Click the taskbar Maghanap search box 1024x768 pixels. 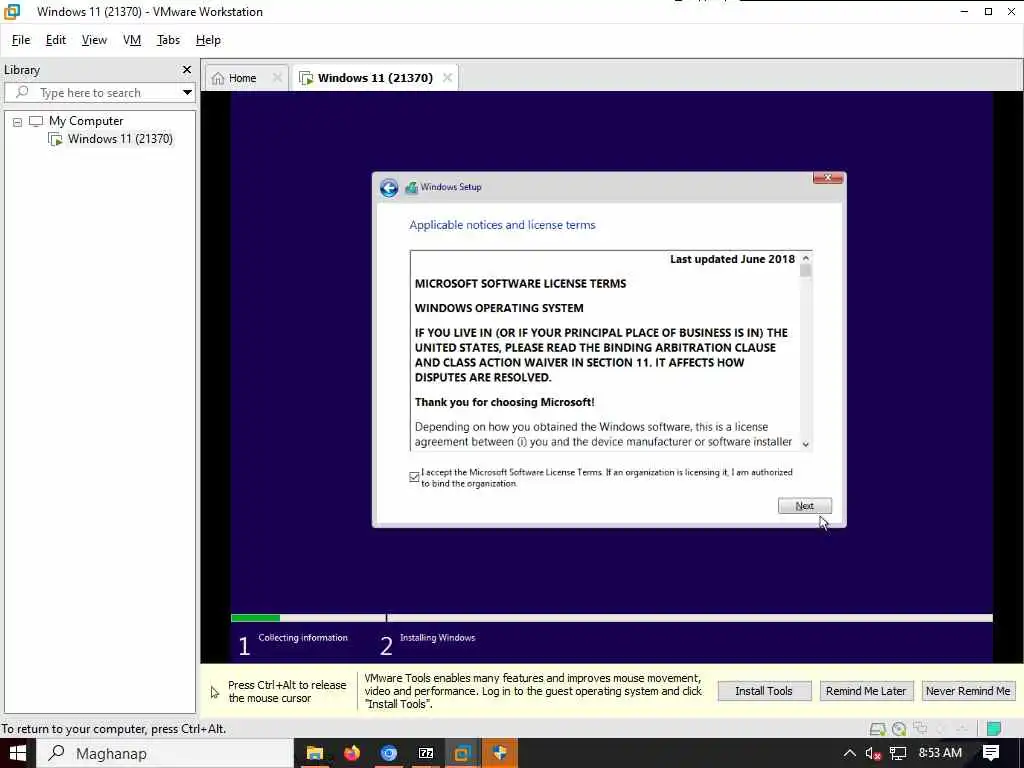[x=164, y=753]
